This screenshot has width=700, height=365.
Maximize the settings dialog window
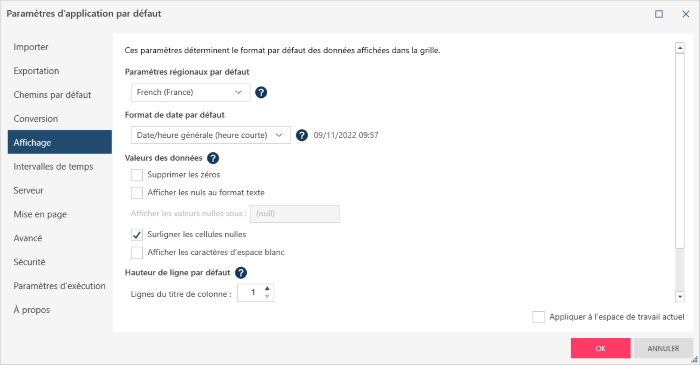(658, 14)
